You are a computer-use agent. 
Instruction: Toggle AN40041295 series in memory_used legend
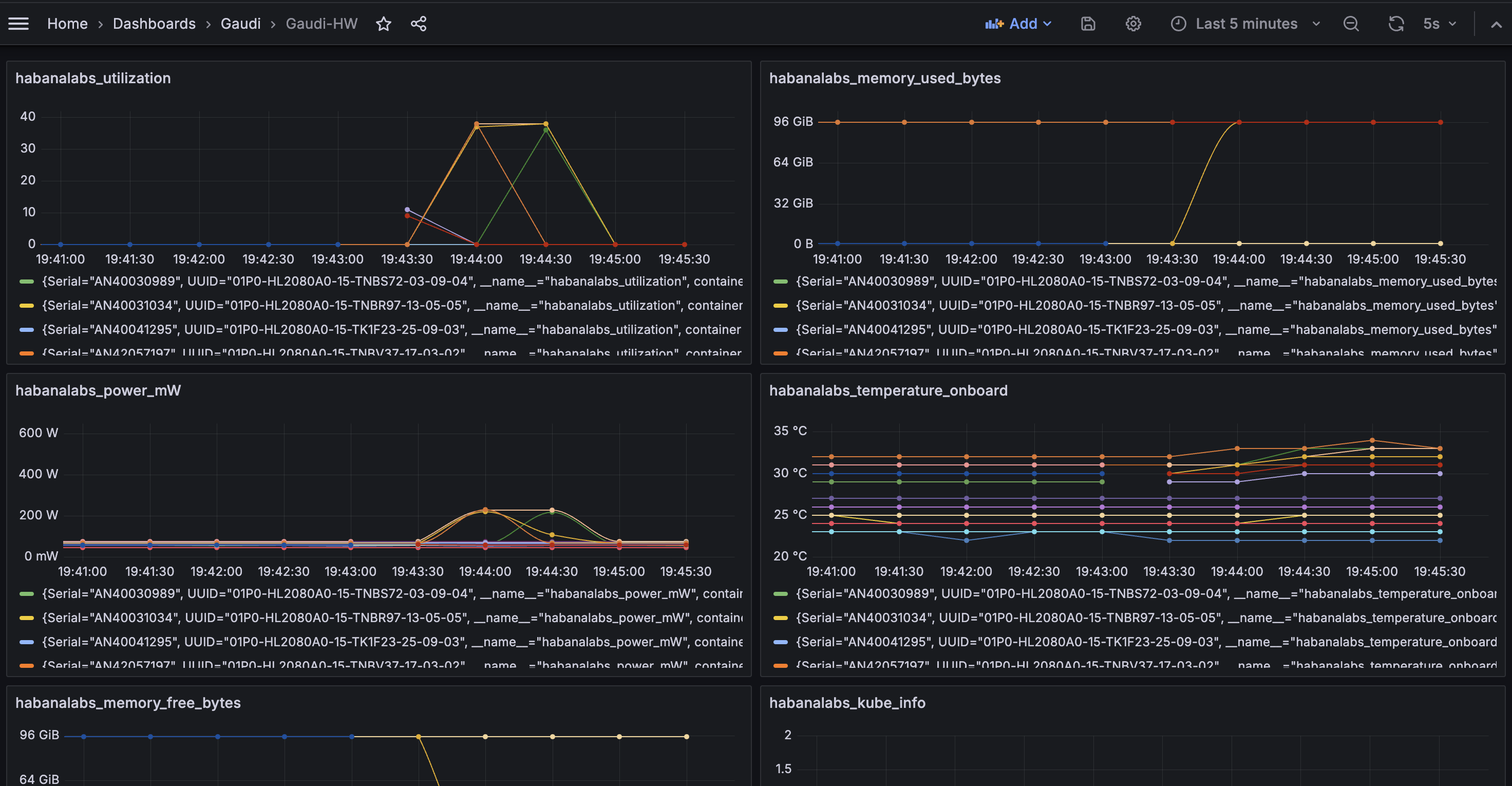[1146, 329]
